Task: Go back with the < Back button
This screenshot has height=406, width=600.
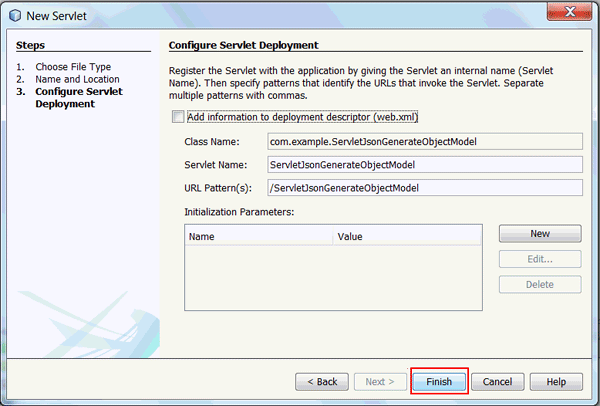Action: (x=323, y=381)
